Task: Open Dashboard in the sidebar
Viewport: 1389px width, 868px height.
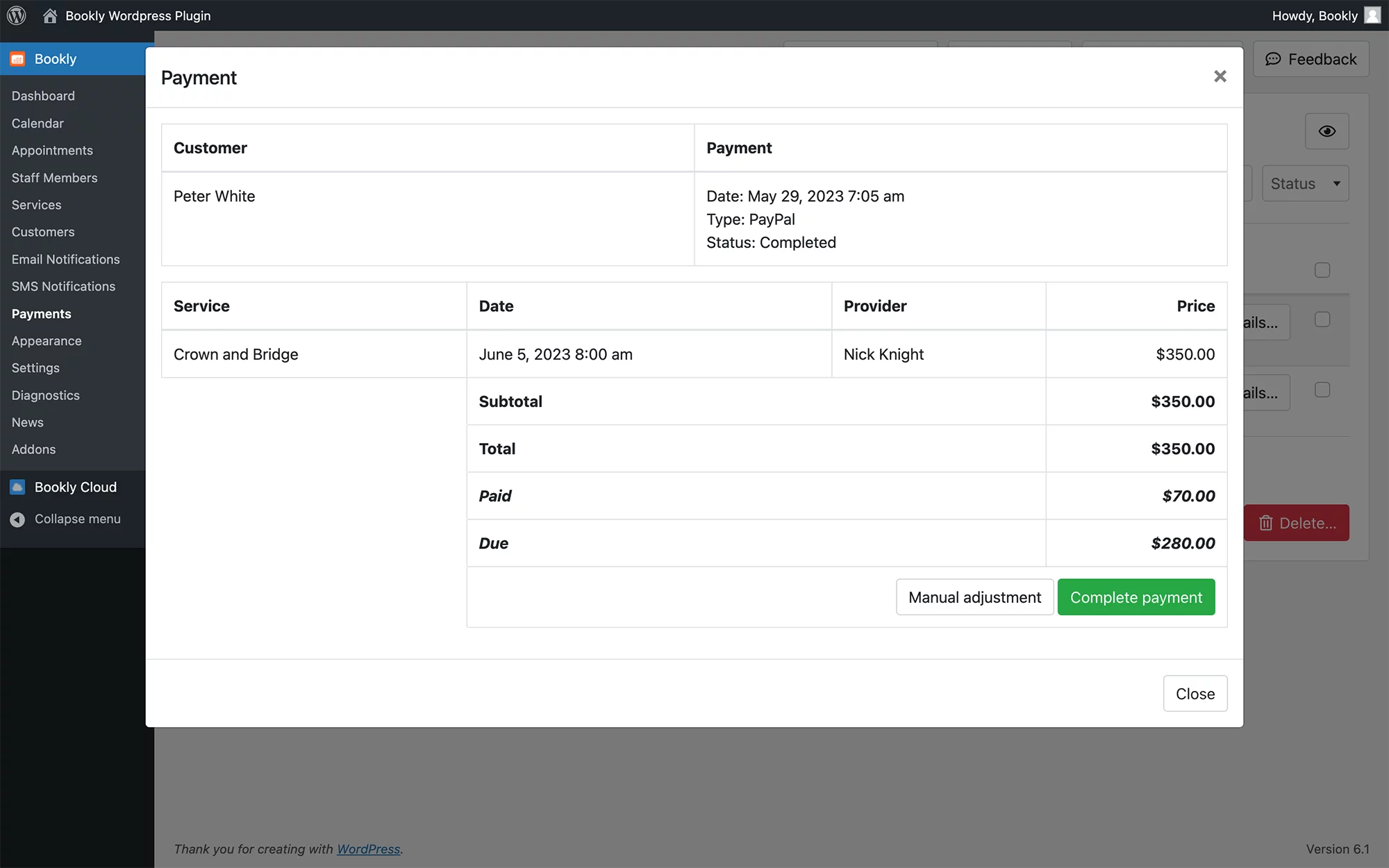Action: tap(43, 96)
